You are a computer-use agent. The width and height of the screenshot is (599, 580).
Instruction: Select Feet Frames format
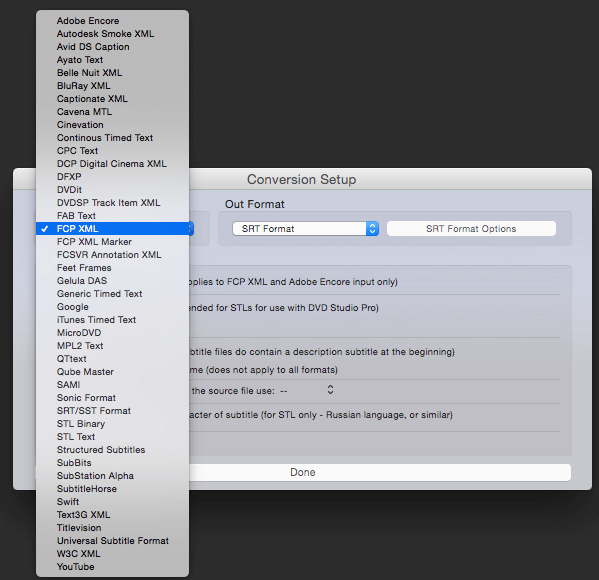[112, 267]
